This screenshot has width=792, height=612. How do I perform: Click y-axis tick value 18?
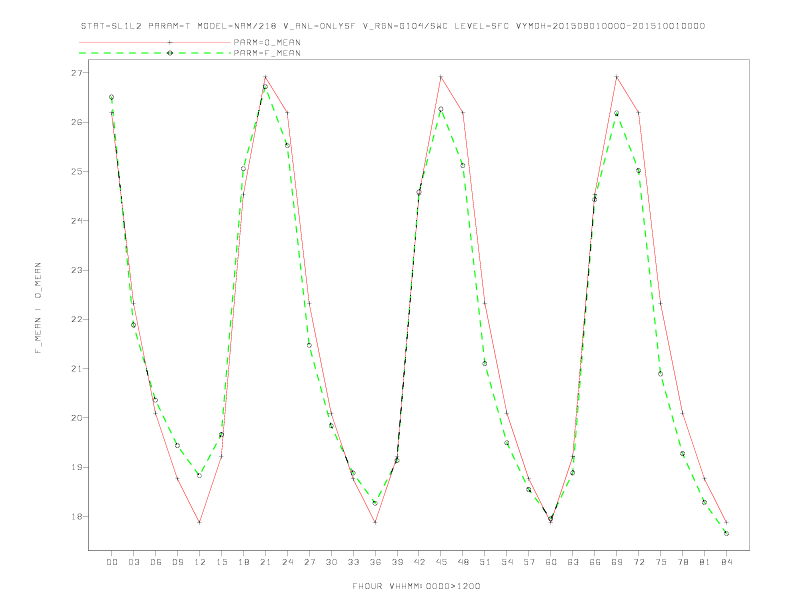click(76, 517)
